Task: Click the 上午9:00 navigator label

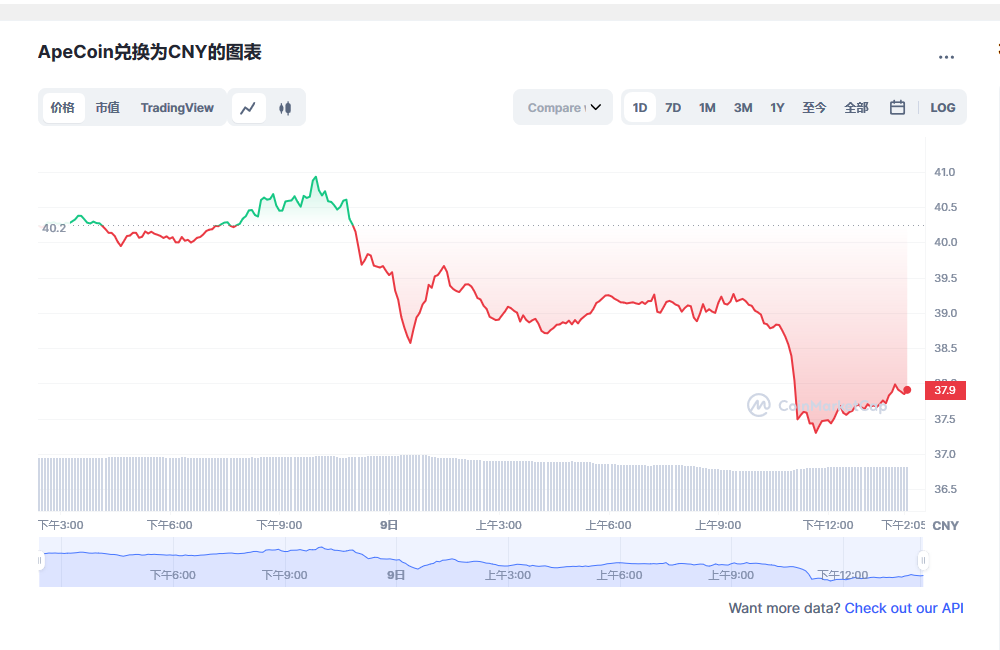Action: [731, 575]
